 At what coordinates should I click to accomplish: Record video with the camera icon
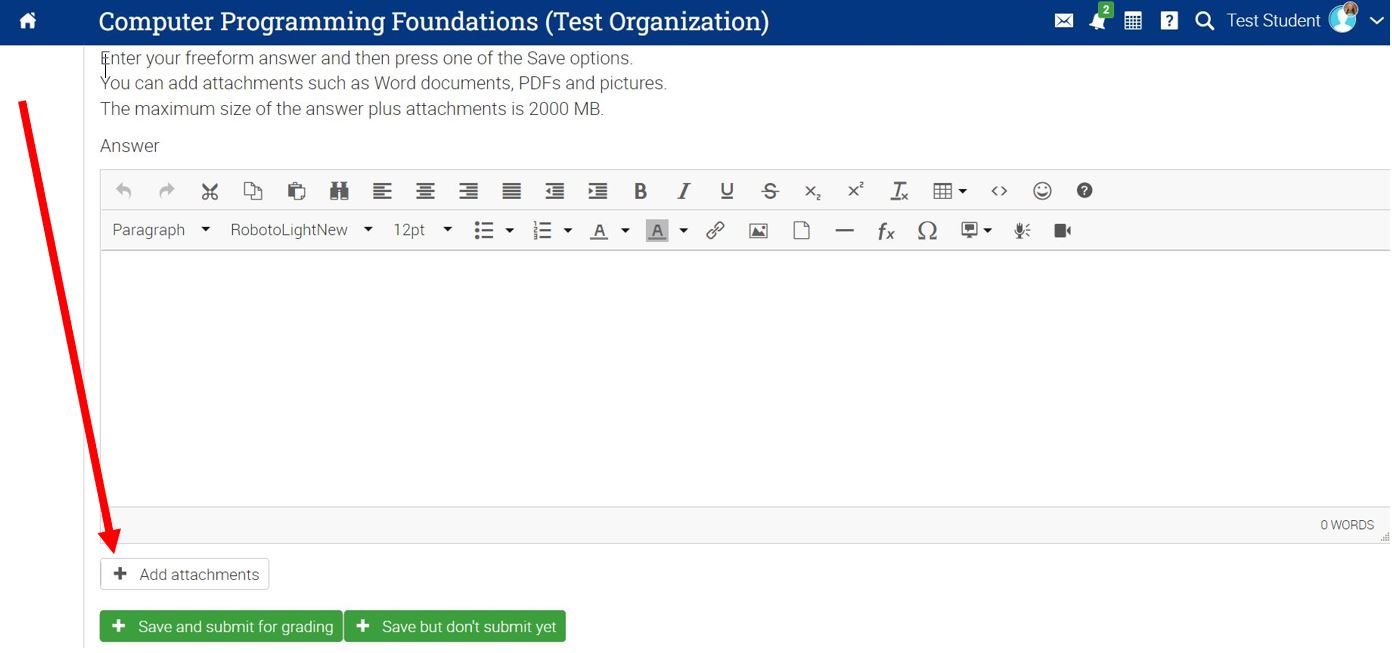(x=1062, y=231)
